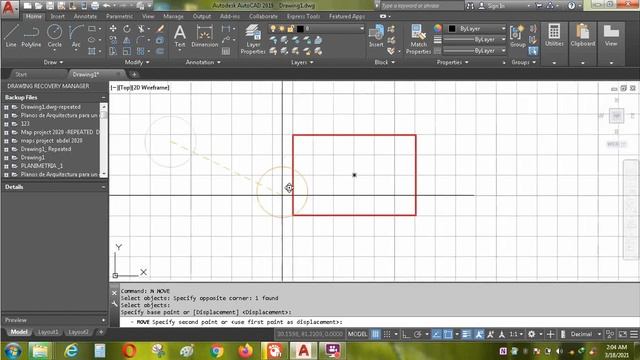The width and height of the screenshot is (640, 360).
Task: Toggle lineweight display in status bar
Action: [467, 334]
